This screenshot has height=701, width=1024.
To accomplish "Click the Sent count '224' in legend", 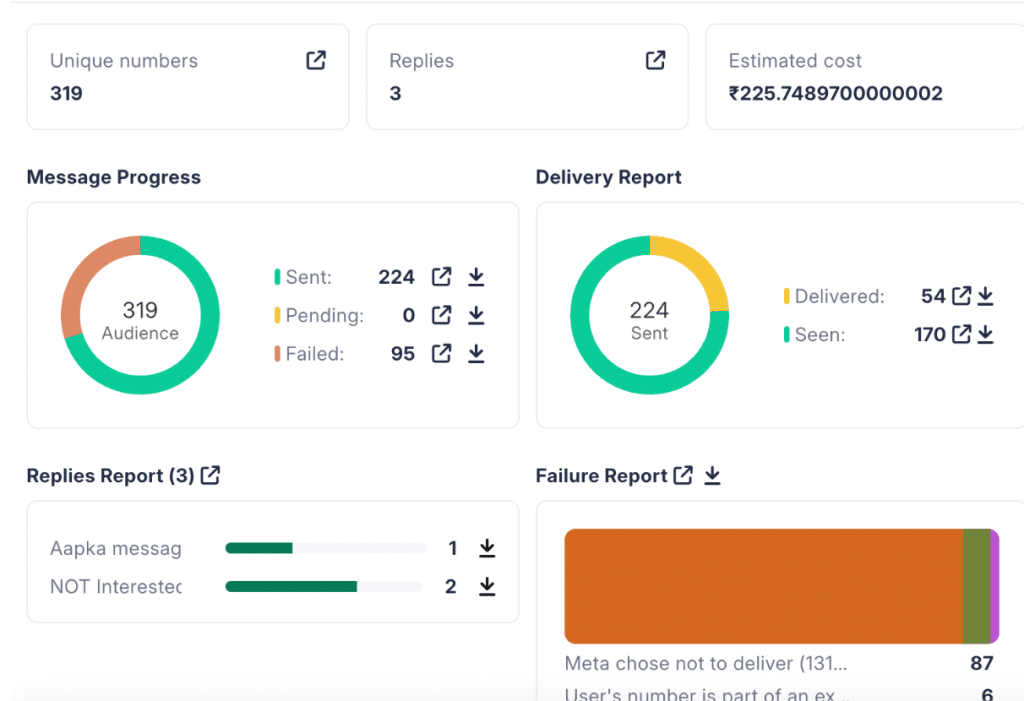I will 396,277.
